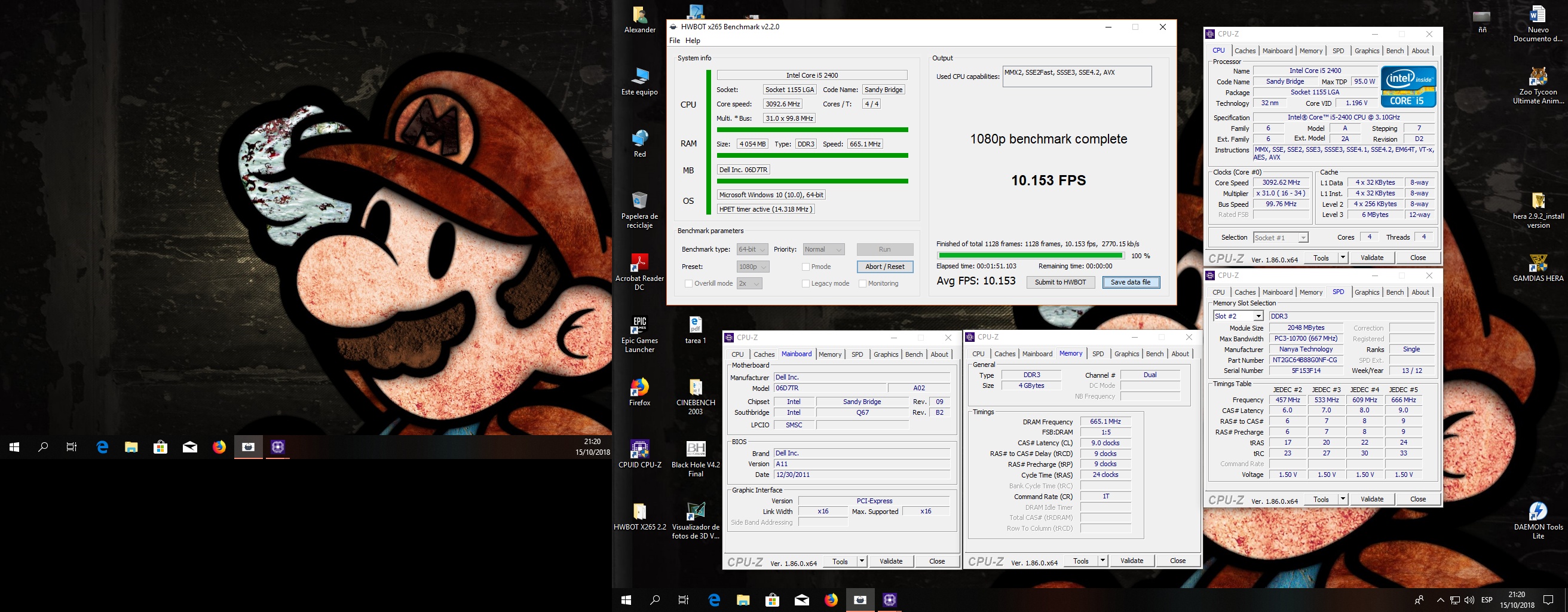Open the Action Center notification icon
Image resolution: width=1568 pixels, height=612 pixels.
tap(1548, 600)
